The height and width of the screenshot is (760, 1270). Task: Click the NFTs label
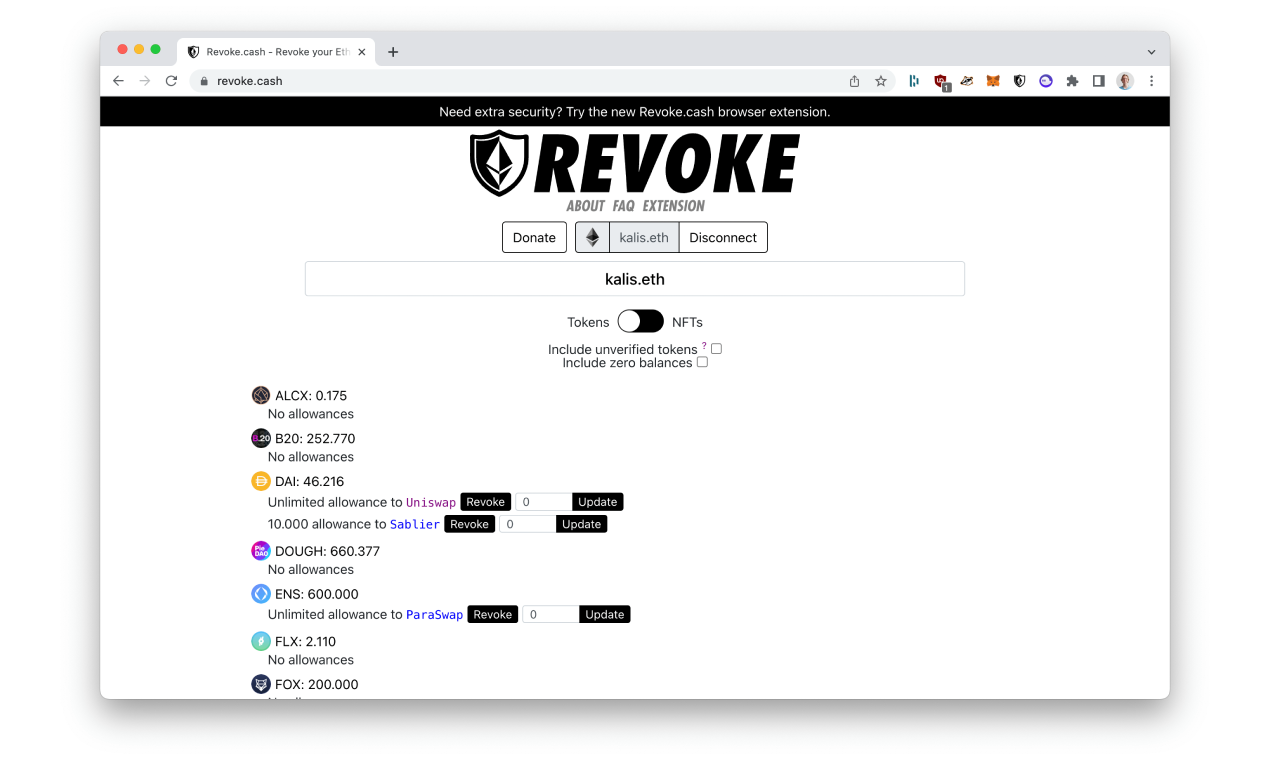click(x=687, y=322)
